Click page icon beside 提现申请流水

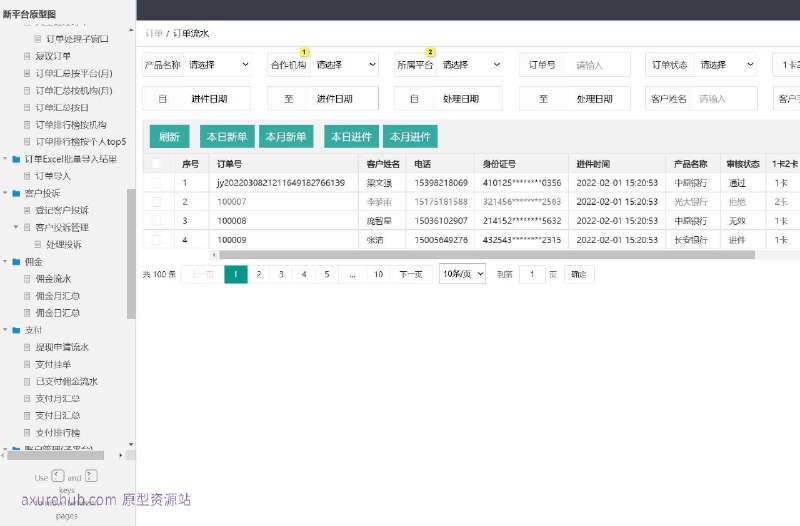(27, 347)
